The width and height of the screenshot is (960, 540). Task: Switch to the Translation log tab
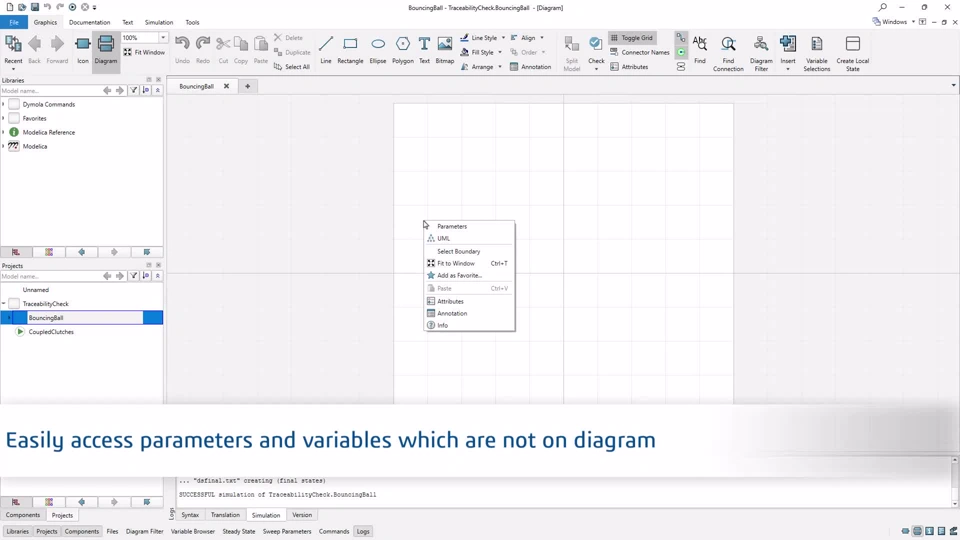(225, 515)
